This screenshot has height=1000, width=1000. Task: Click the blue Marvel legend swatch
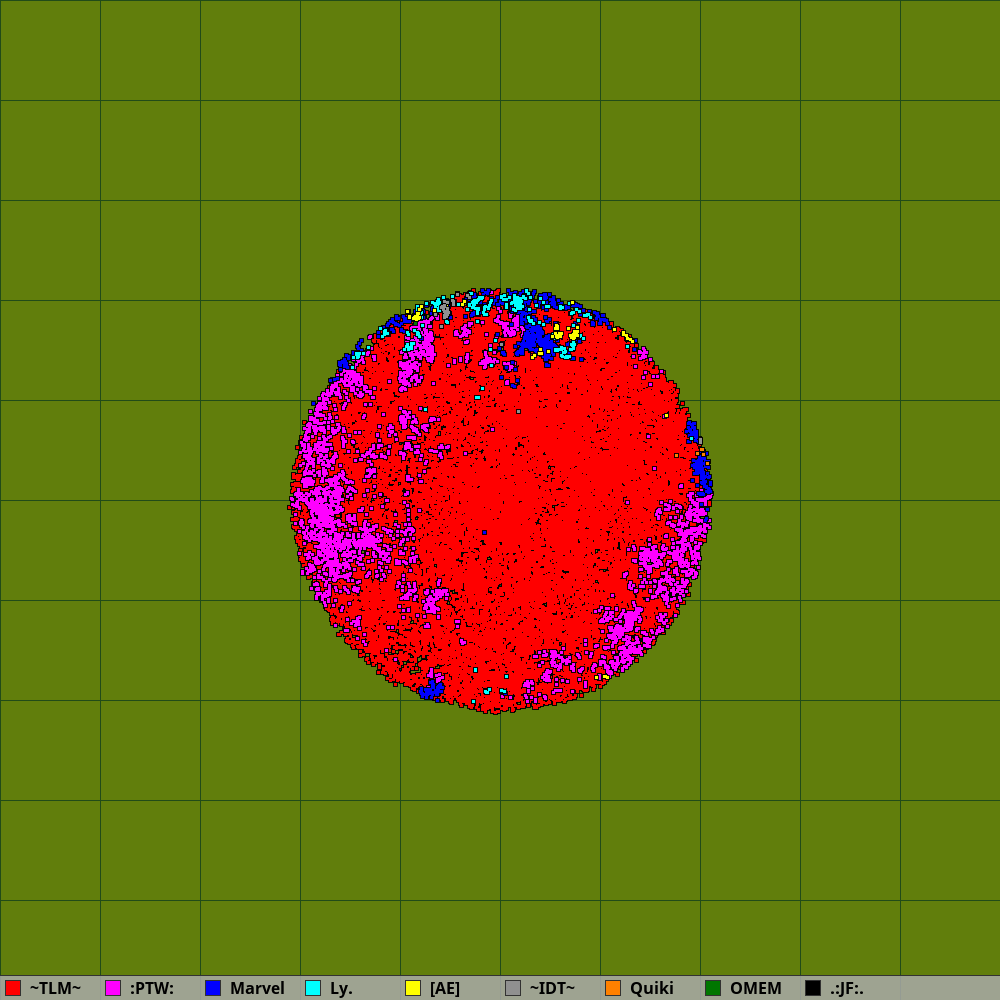pyautogui.click(x=213, y=988)
